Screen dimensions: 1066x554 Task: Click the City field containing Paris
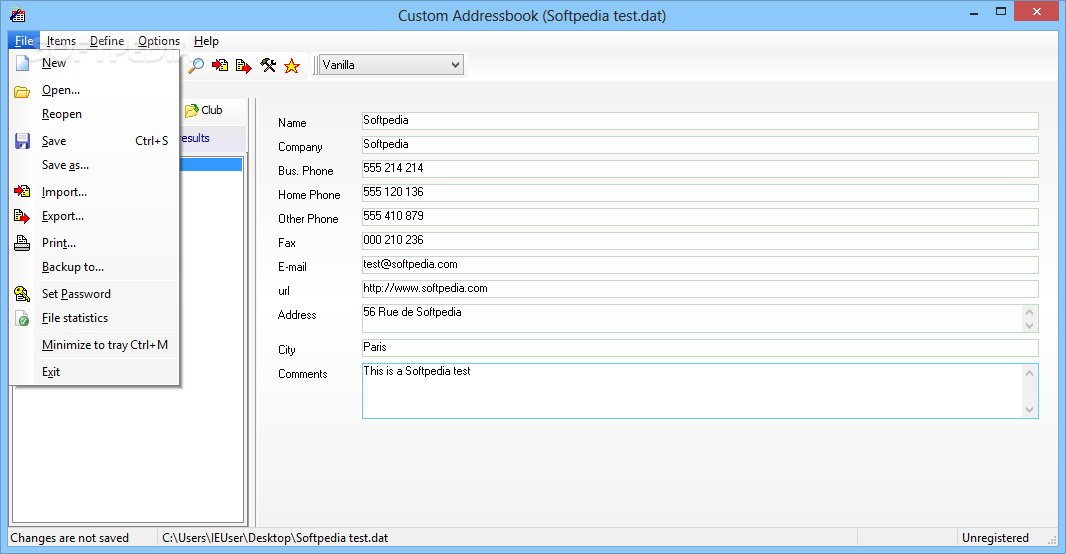click(x=700, y=348)
